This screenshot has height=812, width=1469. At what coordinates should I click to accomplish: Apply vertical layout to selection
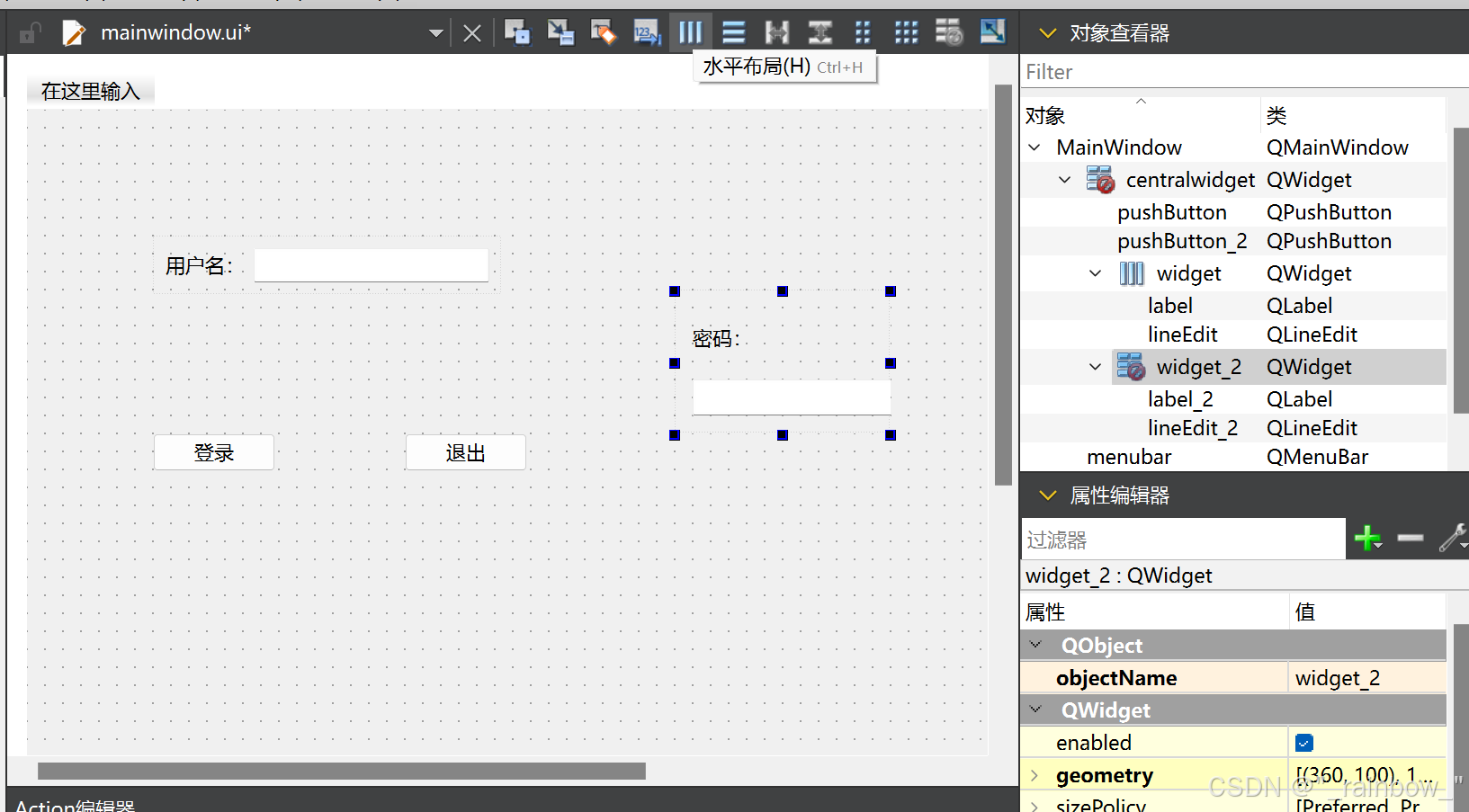pos(734,32)
